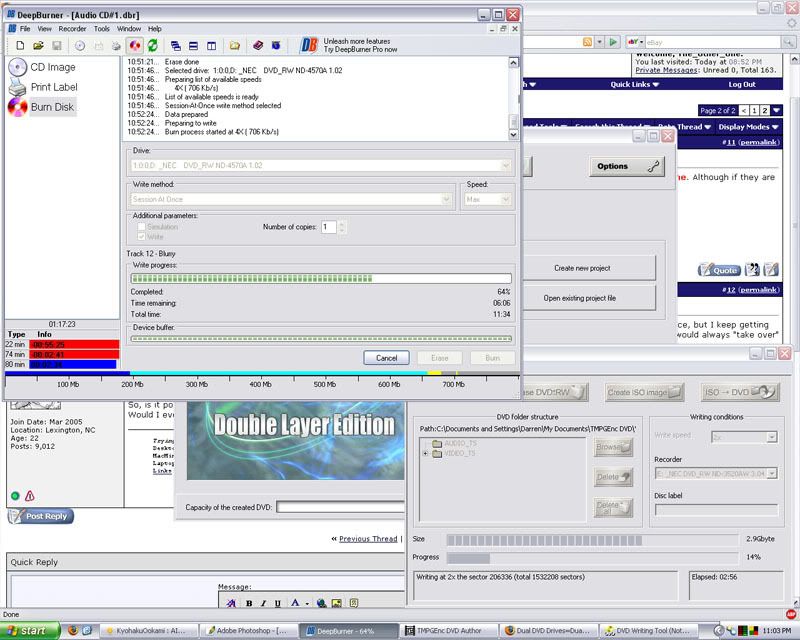Click the Underline button in Quick Reply editor
Screen dimensions: 800x640
(x=278, y=603)
